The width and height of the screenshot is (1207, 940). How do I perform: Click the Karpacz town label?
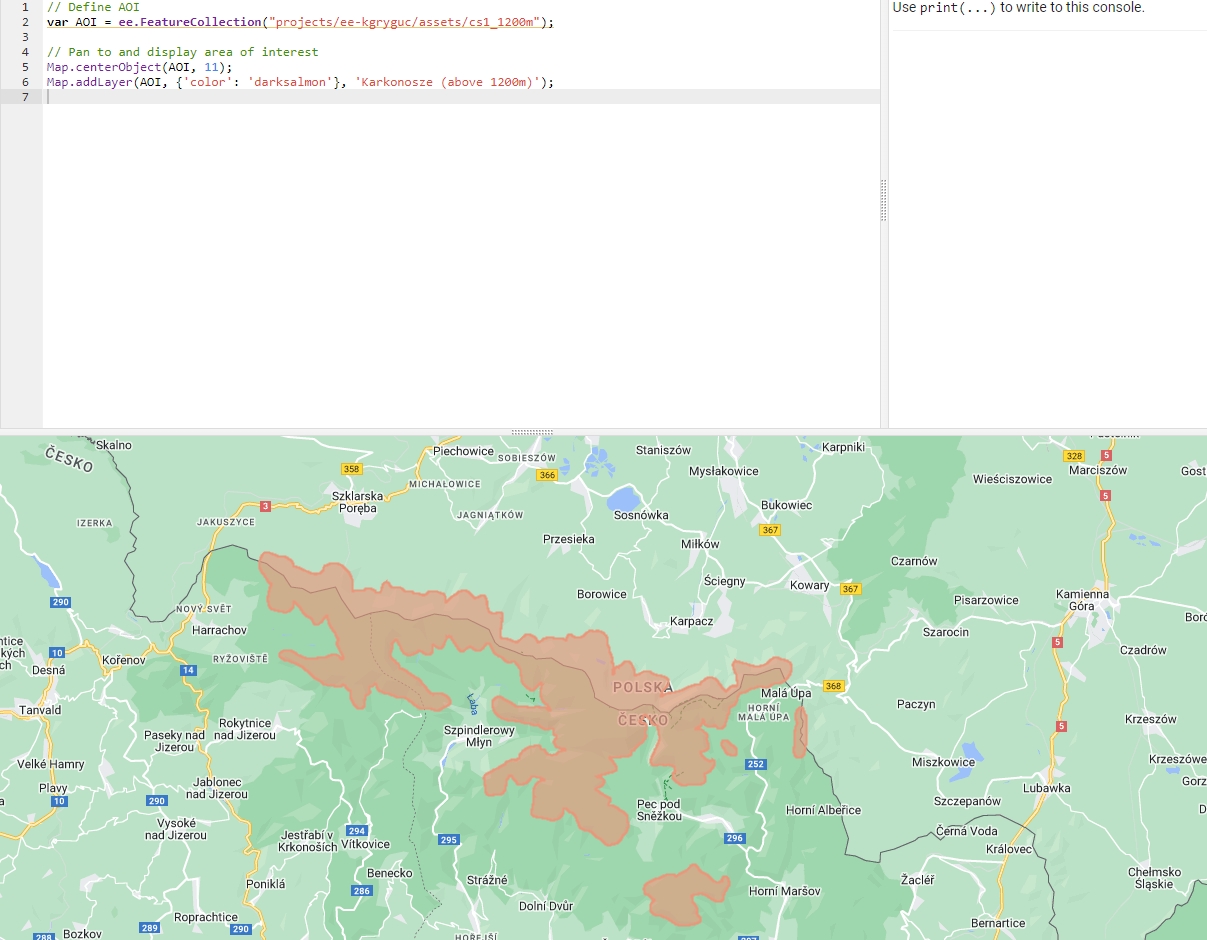click(691, 621)
